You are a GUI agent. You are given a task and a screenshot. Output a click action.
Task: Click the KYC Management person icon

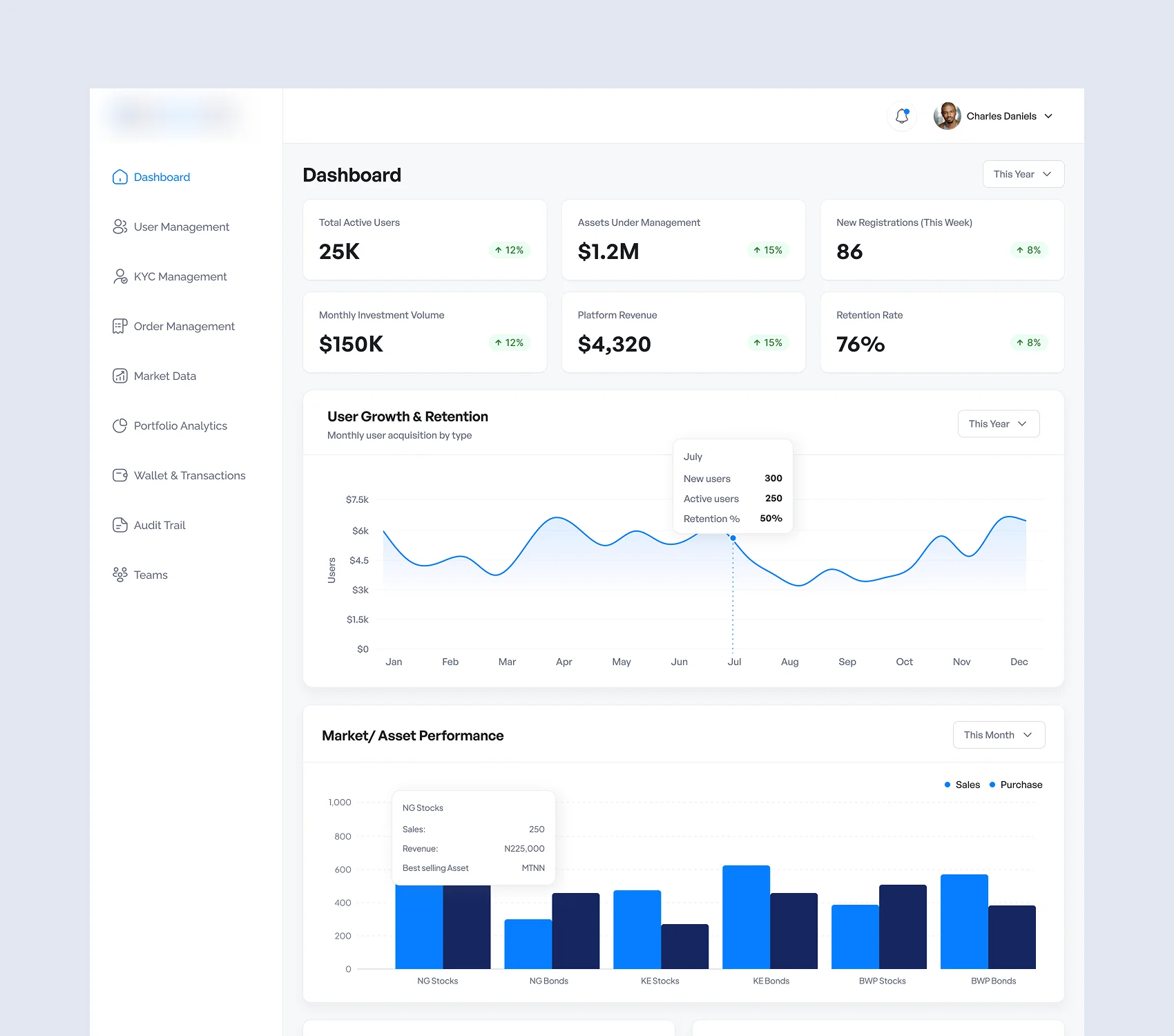pos(120,277)
